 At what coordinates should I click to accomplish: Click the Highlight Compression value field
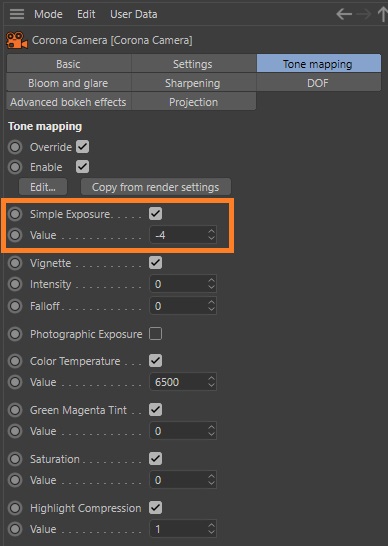click(x=183, y=529)
